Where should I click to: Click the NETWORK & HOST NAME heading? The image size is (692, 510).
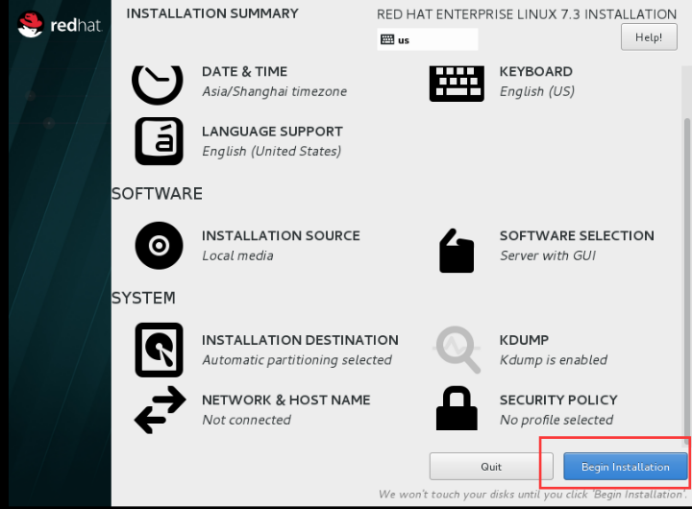click(x=286, y=400)
